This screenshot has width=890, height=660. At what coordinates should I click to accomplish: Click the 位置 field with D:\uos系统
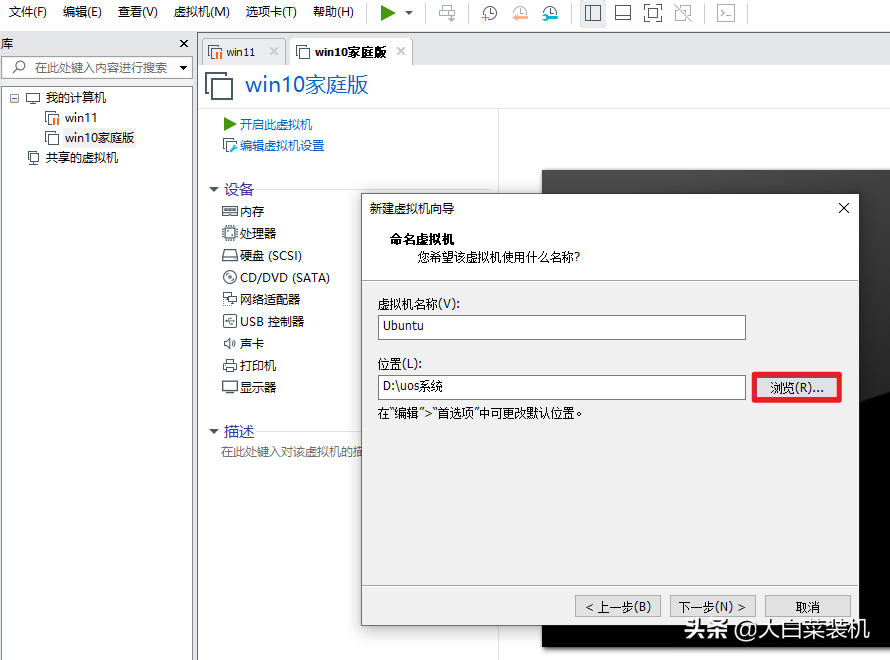click(561, 387)
